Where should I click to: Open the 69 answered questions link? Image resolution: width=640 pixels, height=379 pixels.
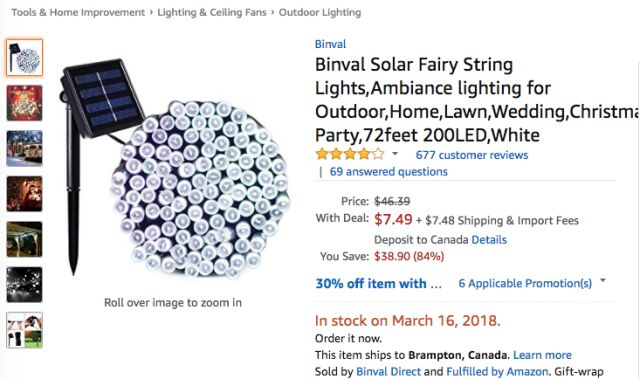point(389,172)
